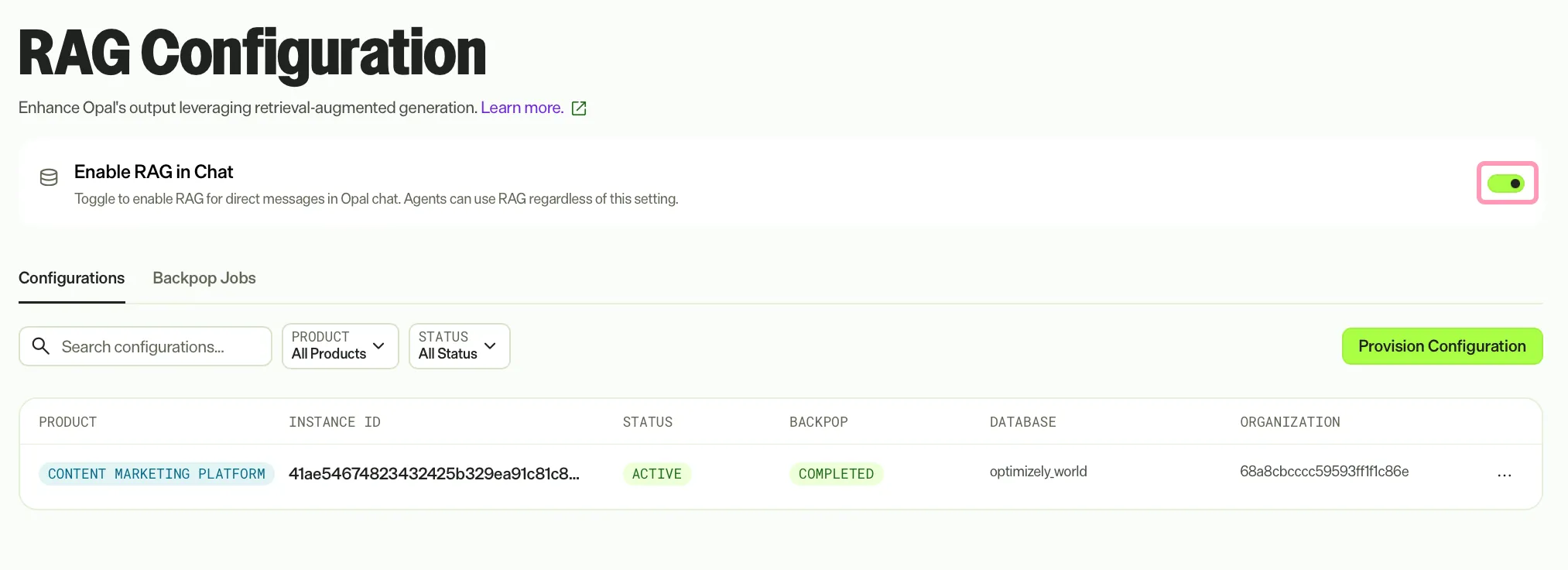This screenshot has height=570, width=1568.
Task: Click the COMPLETED backpop badge
Action: click(x=836, y=474)
